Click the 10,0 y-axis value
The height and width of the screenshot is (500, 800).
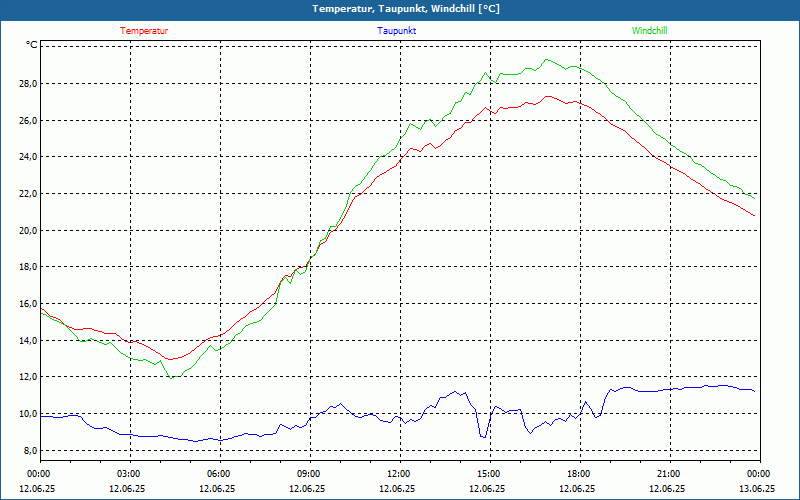28,414
